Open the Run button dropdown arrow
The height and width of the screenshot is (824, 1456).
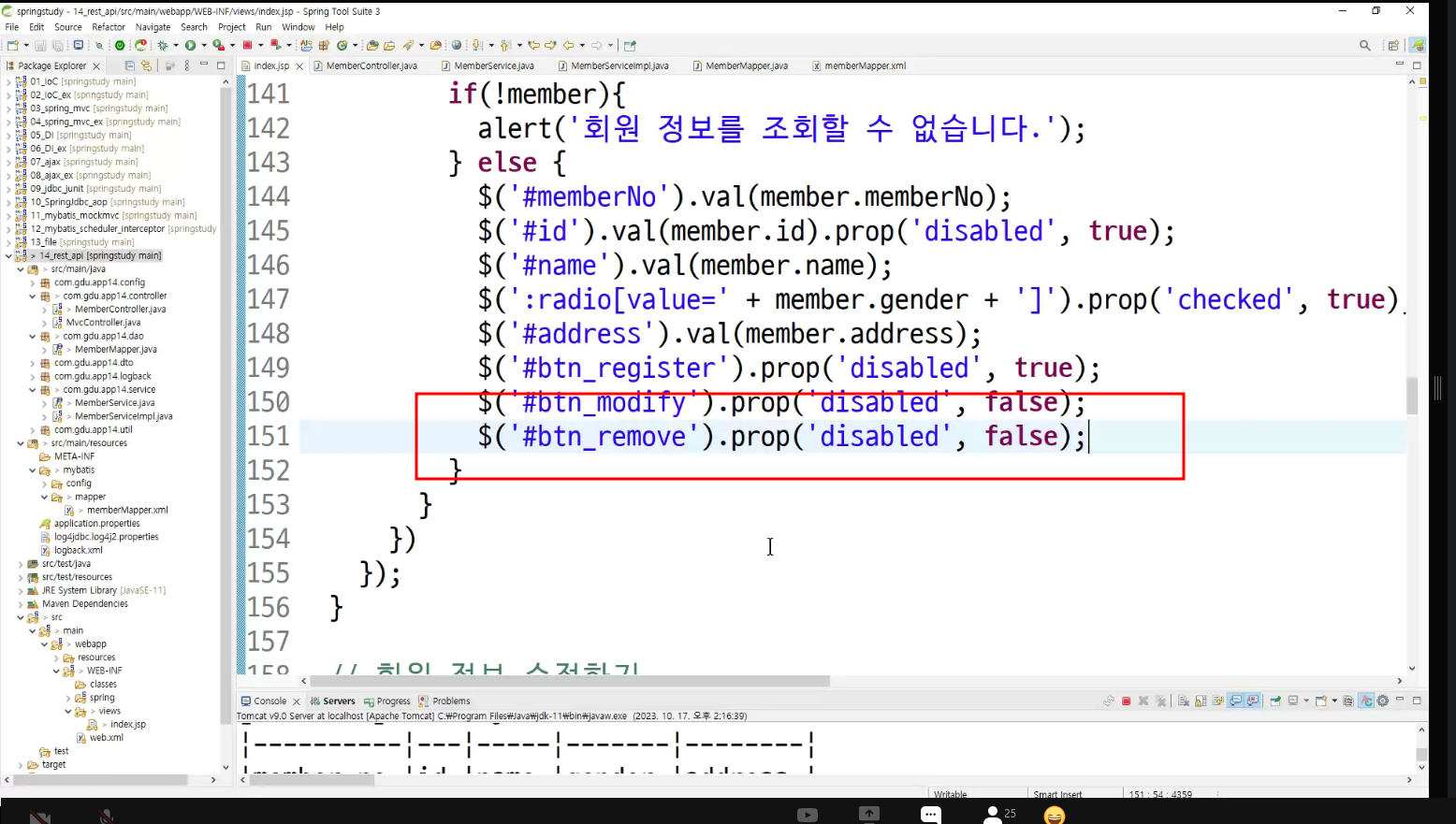click(204, 45)
